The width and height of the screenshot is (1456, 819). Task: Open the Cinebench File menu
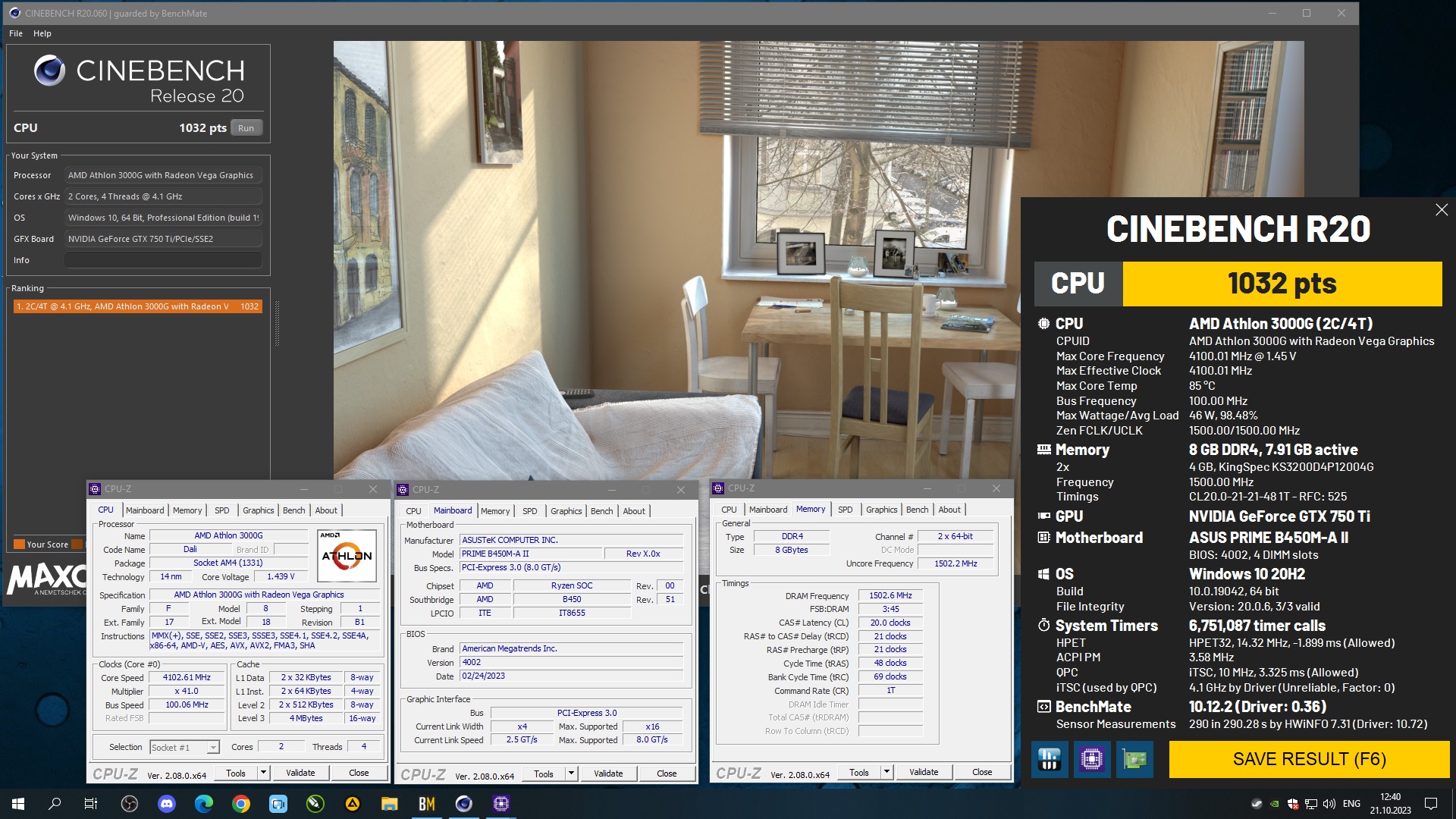pos(16,33)
